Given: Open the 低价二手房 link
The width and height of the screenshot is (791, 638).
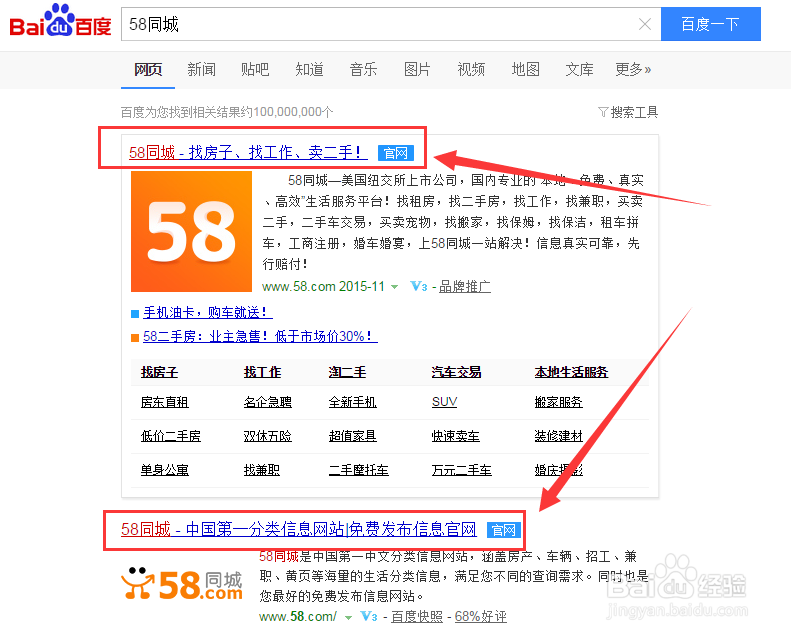Looking at the screenshot, I should [171, 436].
